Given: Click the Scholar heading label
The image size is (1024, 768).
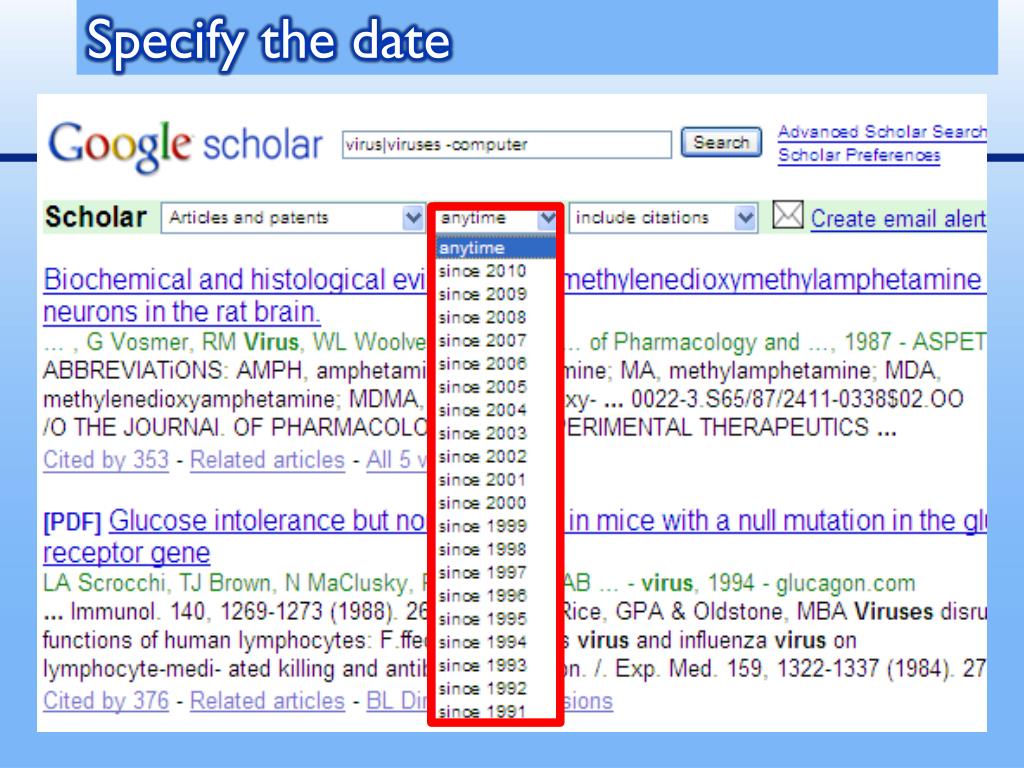Looking at the screenshot, I should (95, 217).
